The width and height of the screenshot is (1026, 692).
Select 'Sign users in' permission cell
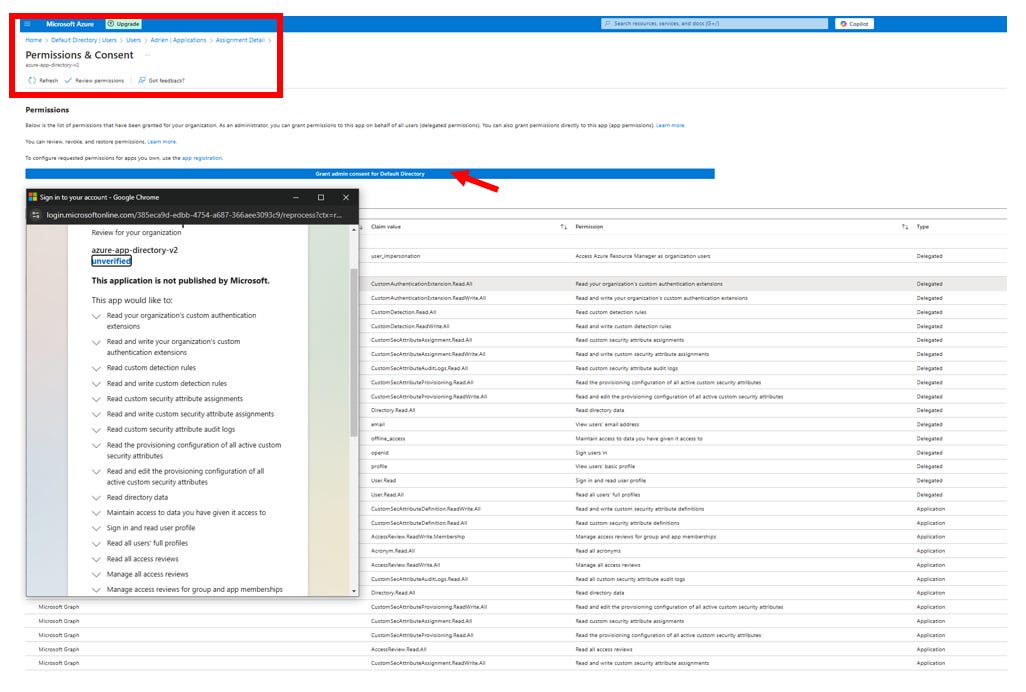point(591,453)
